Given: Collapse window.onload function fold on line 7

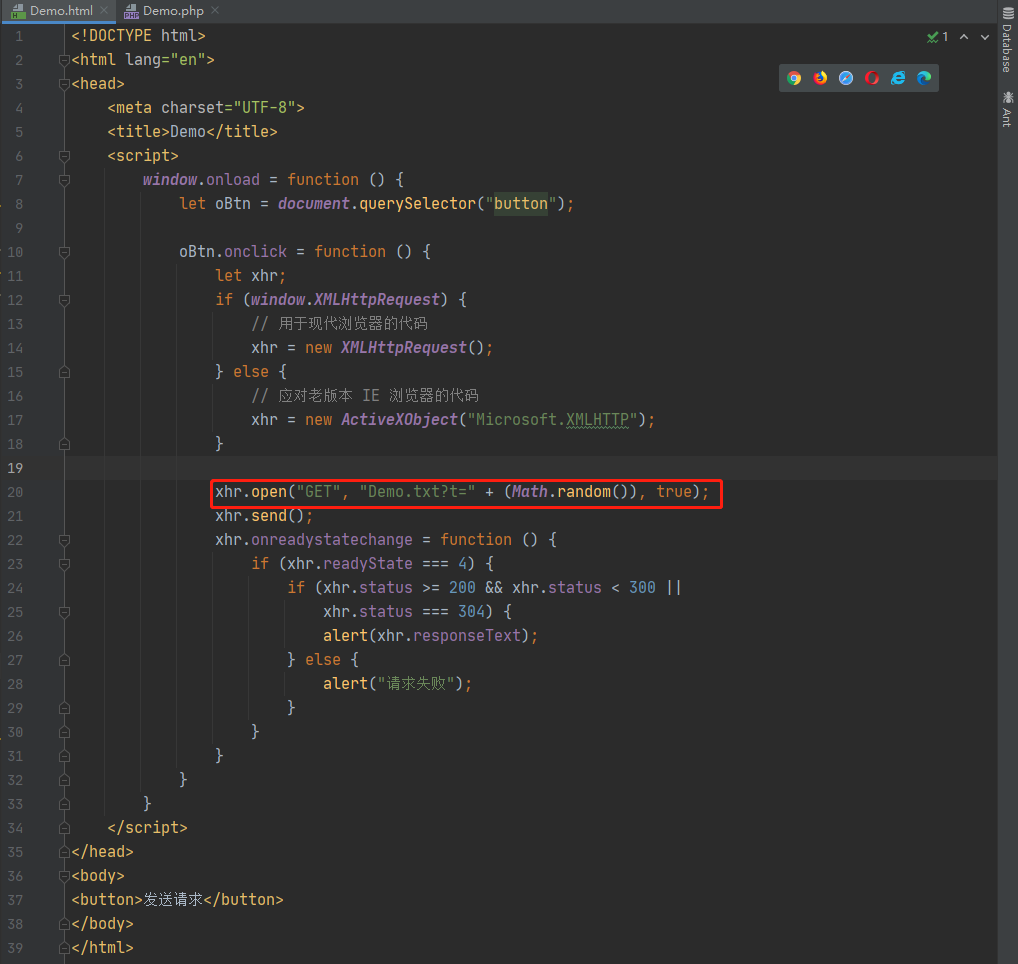Looking at the screenshot, I should [x=64, y=180].
